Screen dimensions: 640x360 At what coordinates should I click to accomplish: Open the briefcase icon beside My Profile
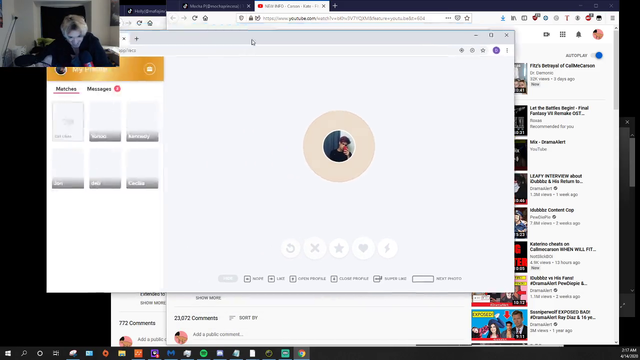point(149,69)
